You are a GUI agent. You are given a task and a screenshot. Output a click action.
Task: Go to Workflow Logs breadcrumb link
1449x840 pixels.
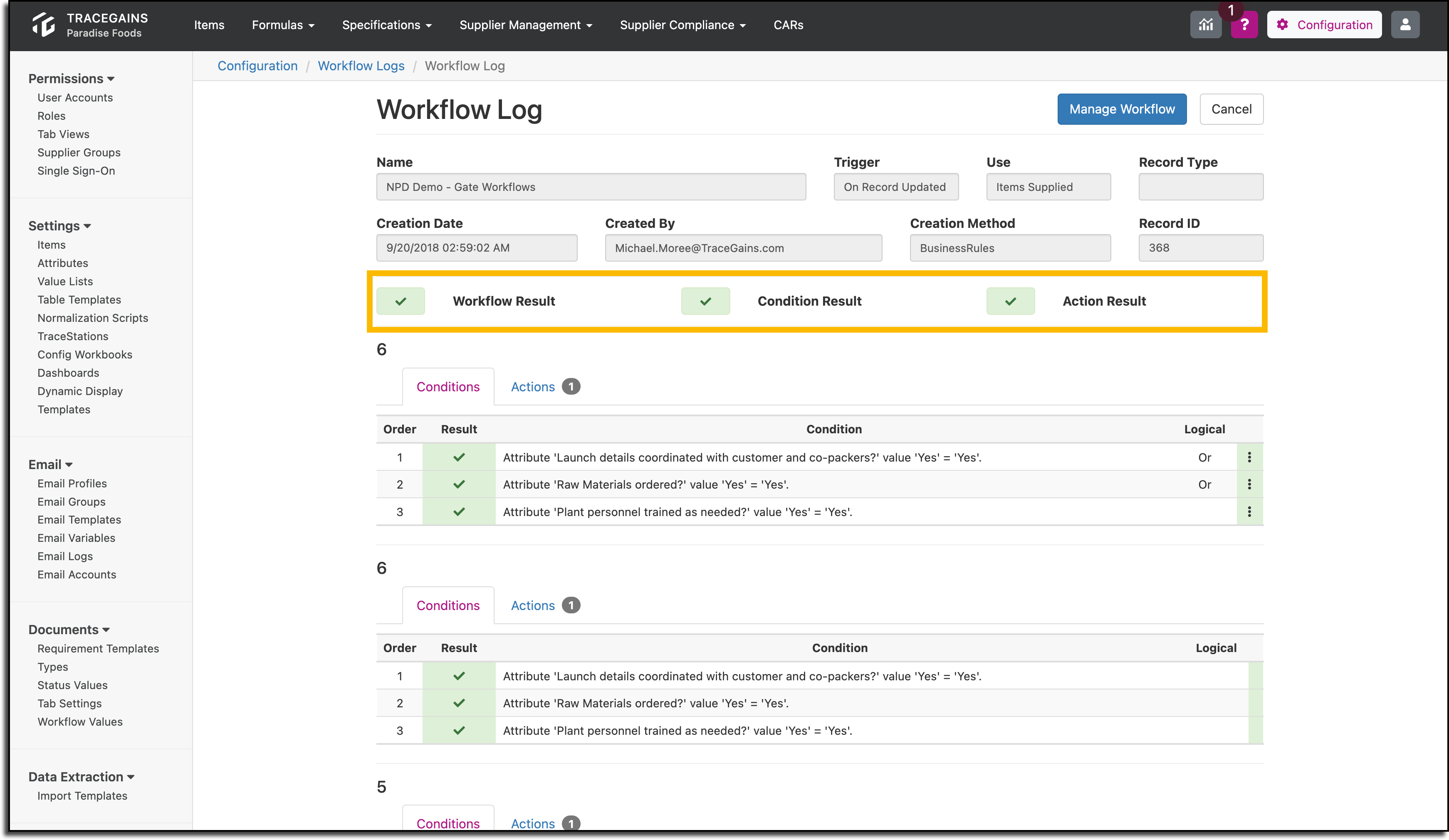pos(361,66)
